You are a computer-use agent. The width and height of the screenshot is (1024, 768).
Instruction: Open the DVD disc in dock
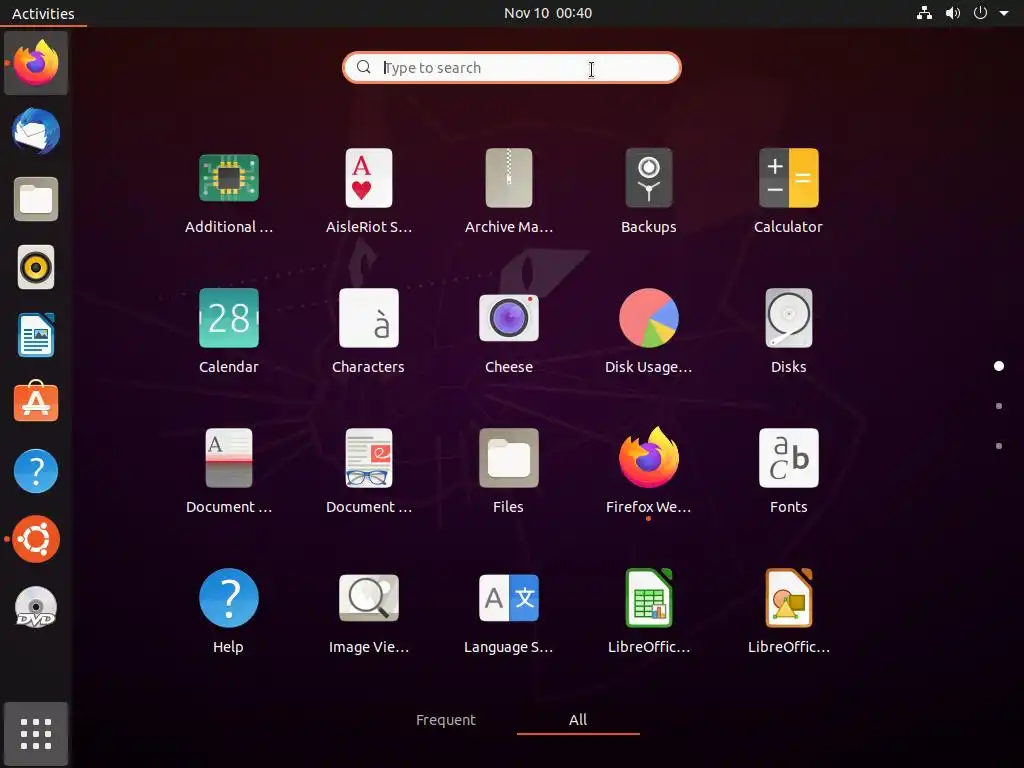[x=36, y=607]
